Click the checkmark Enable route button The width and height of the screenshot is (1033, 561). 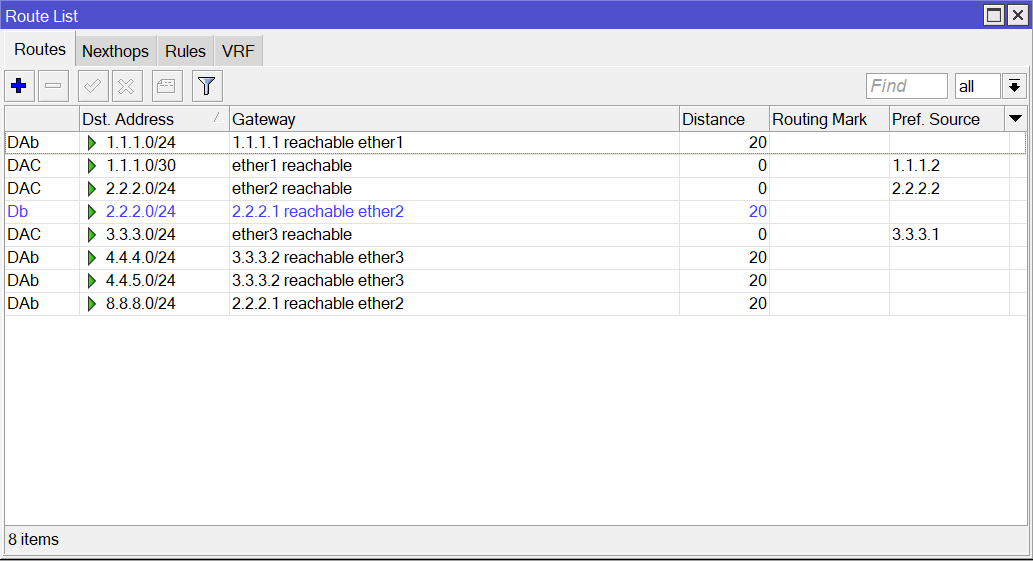(93, 86)
